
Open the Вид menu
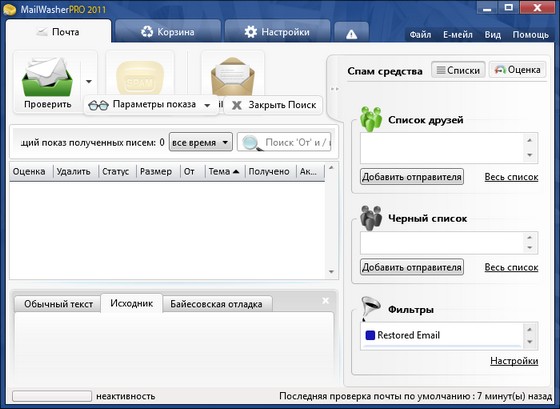pyautogui.click(x=492, y=35)
